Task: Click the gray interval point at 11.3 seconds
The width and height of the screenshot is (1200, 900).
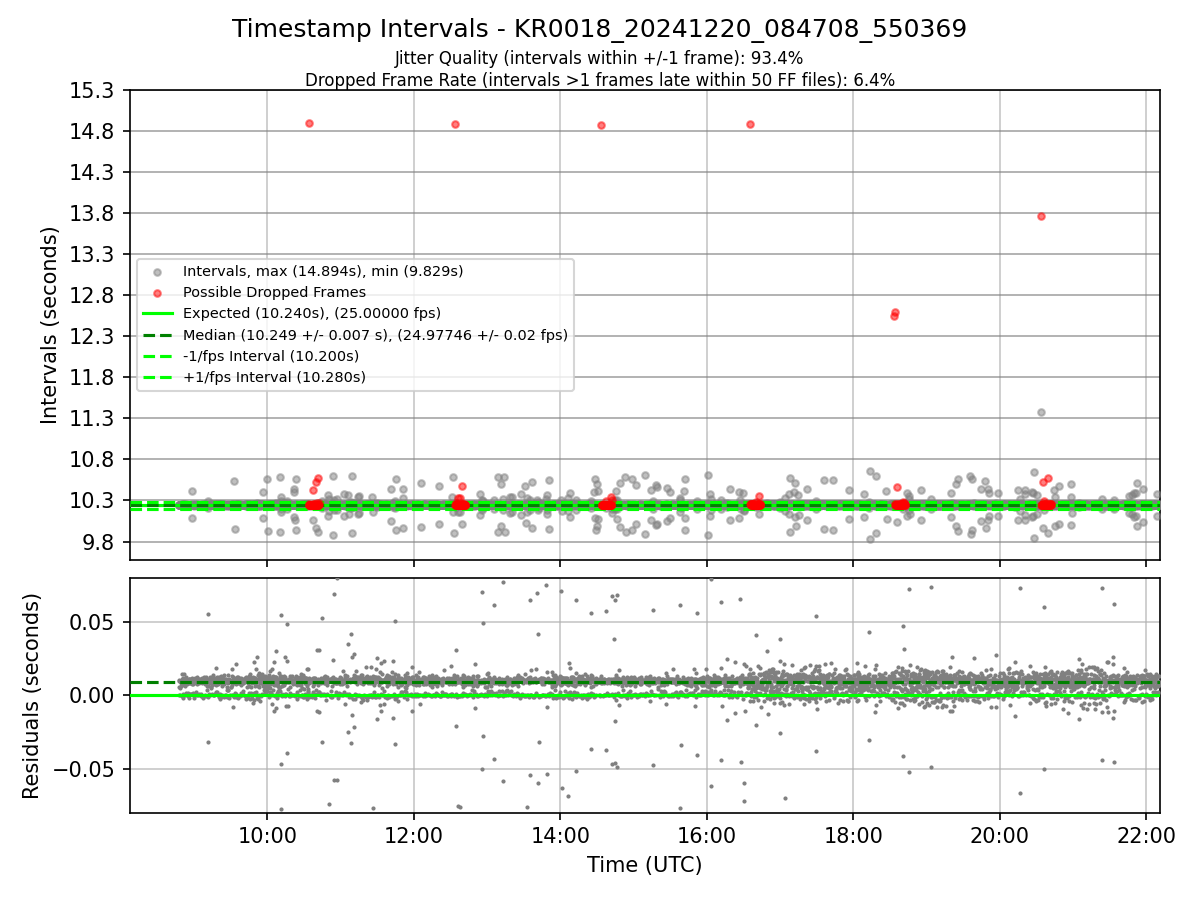Action: point(1041,412)
